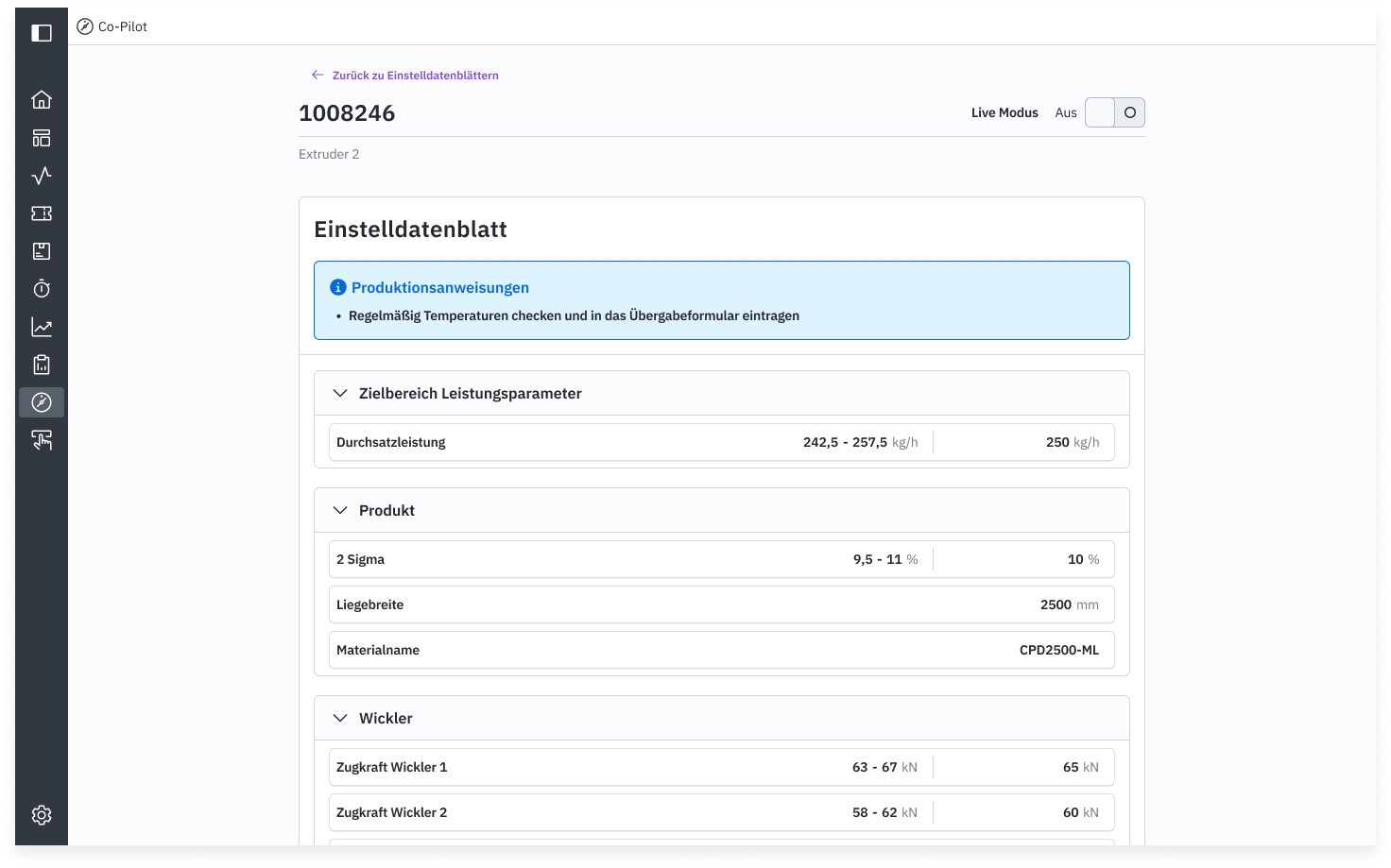Click the Co-Pilot header title
The width and height of the screenshot is (1391, 868).
pos(123,26)
